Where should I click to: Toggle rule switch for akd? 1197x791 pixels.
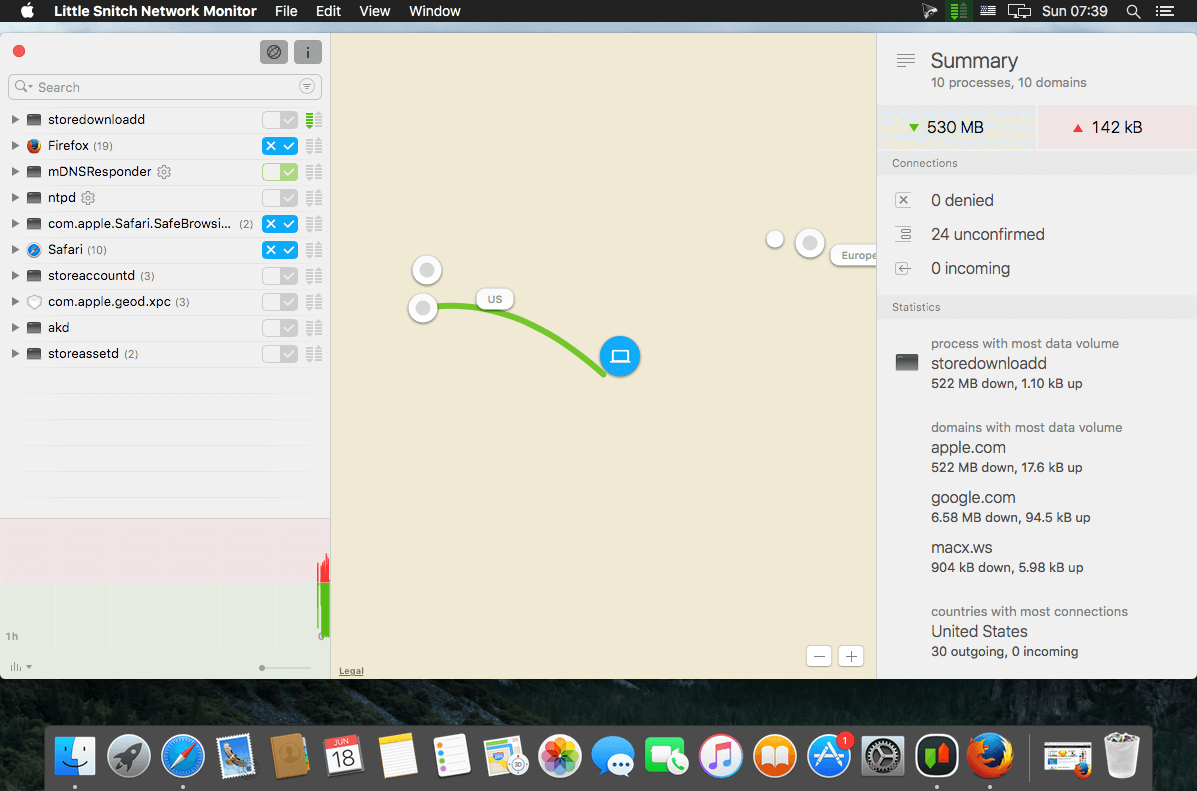coord(279,328)
